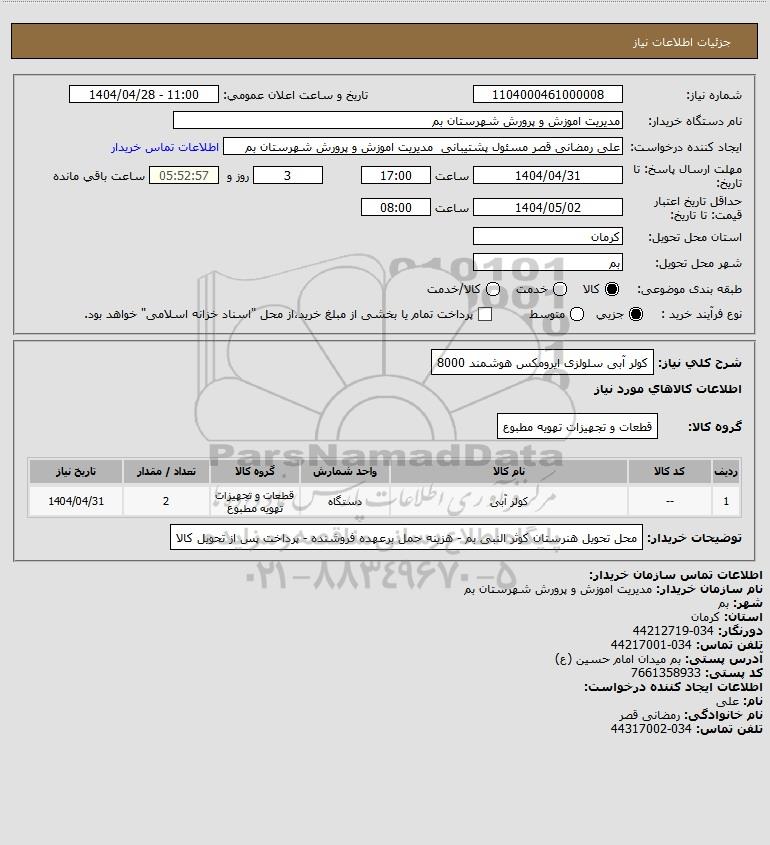Toggle the Islamic treasury payment checkbox
This screenshot has width=770, height=845.
(x=485, y=314)
